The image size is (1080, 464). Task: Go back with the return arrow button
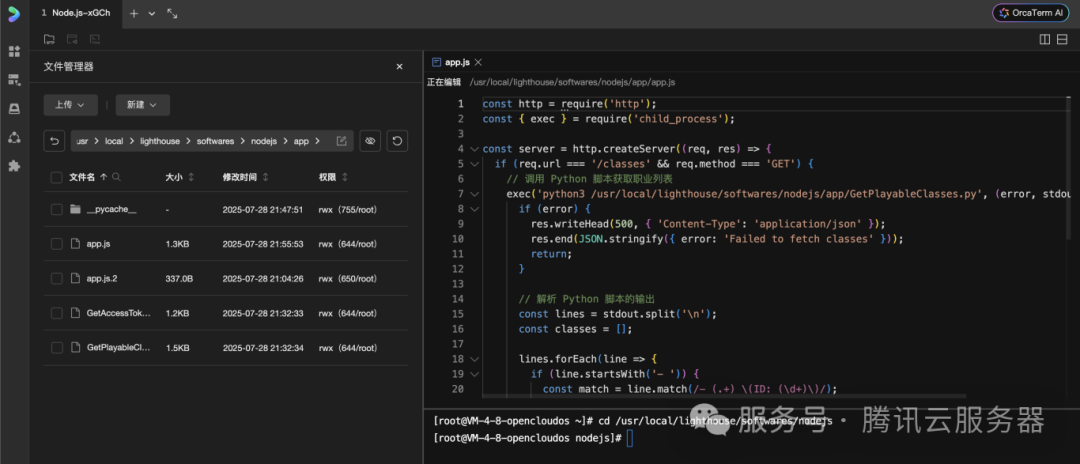pyautogui.click(x=54, y=141)
